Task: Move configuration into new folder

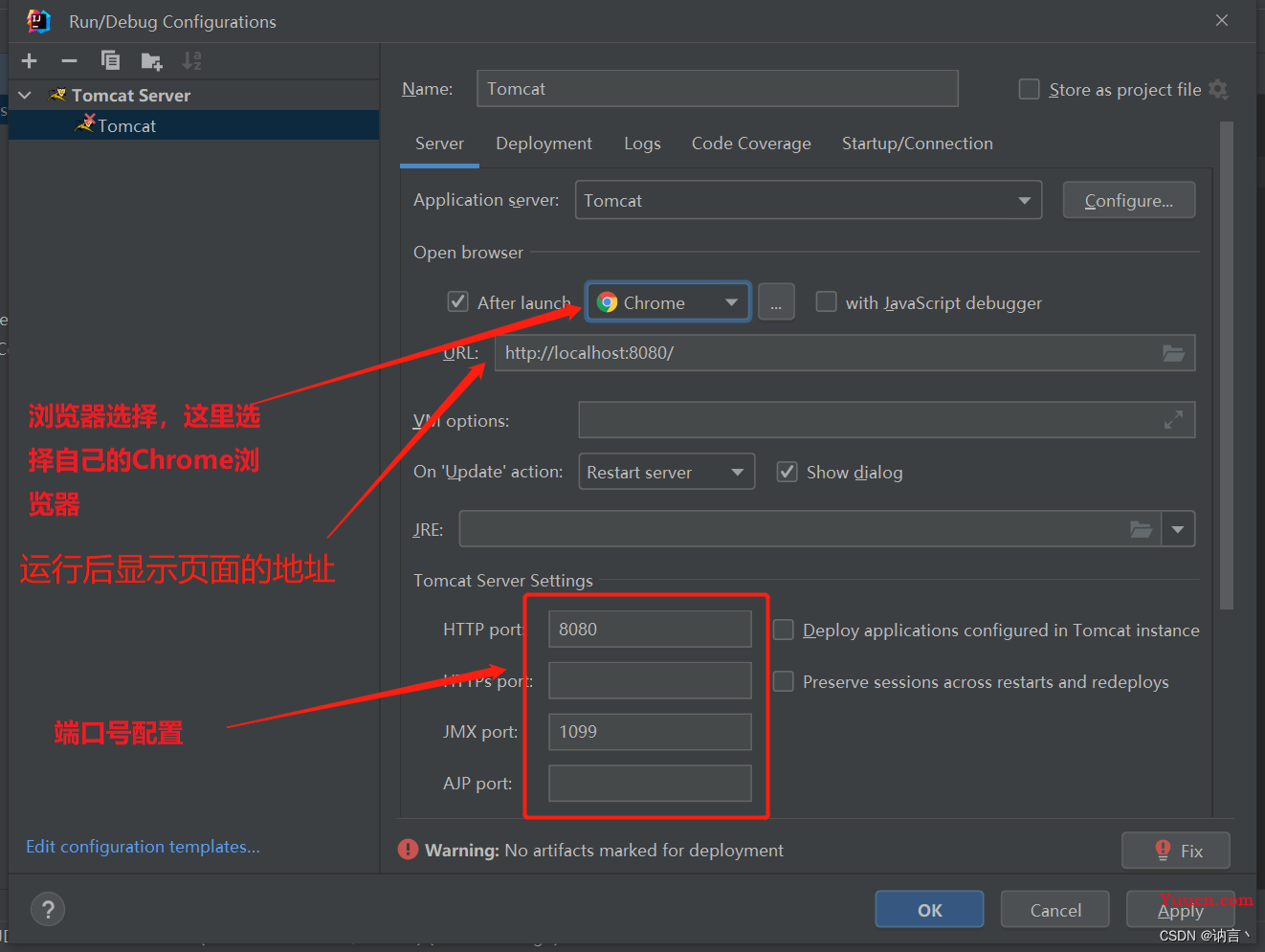Action: click(x=151, y=62)
